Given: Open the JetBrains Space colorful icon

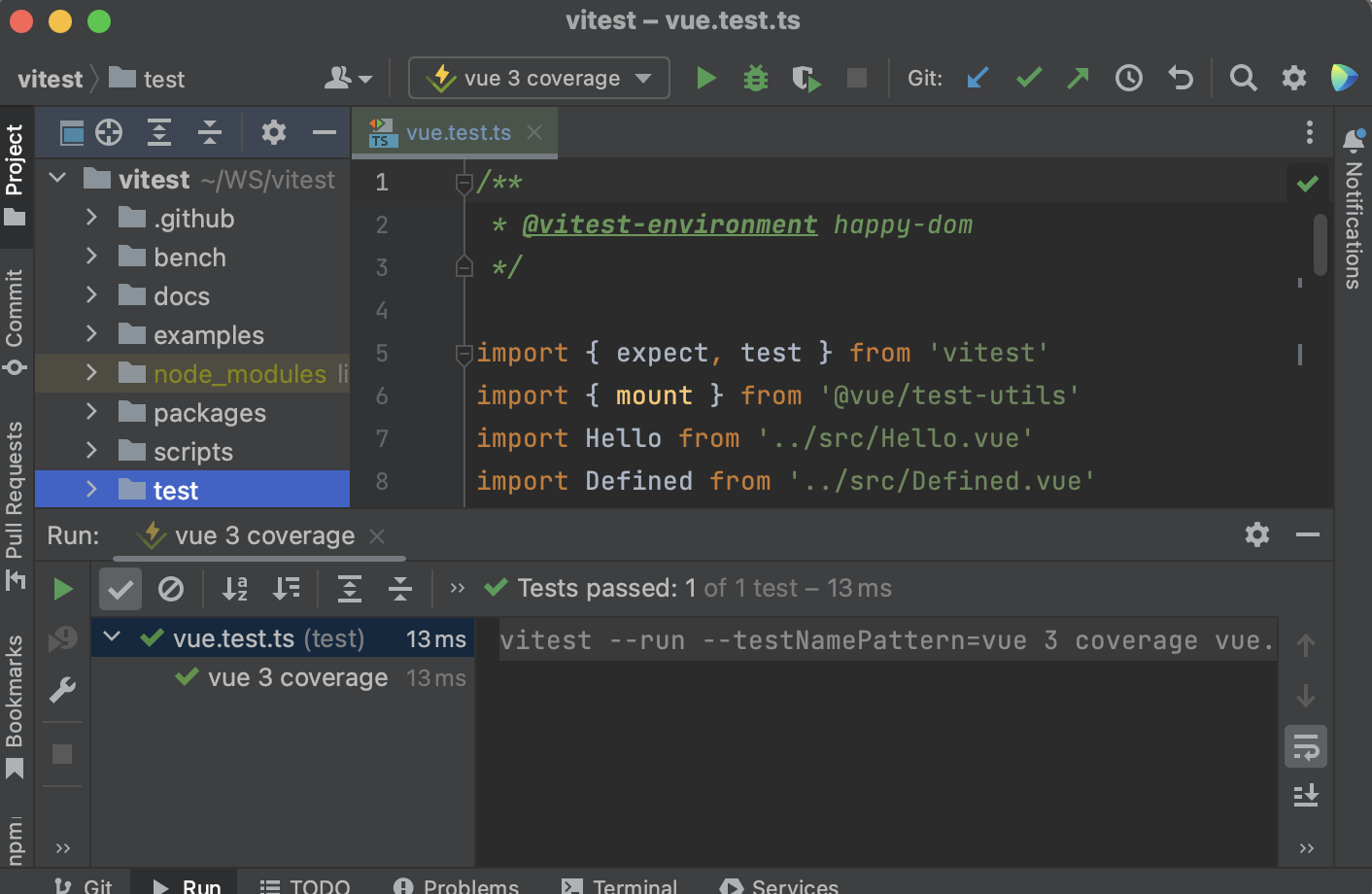Looking at the screenshot, I should (1344, 78).
